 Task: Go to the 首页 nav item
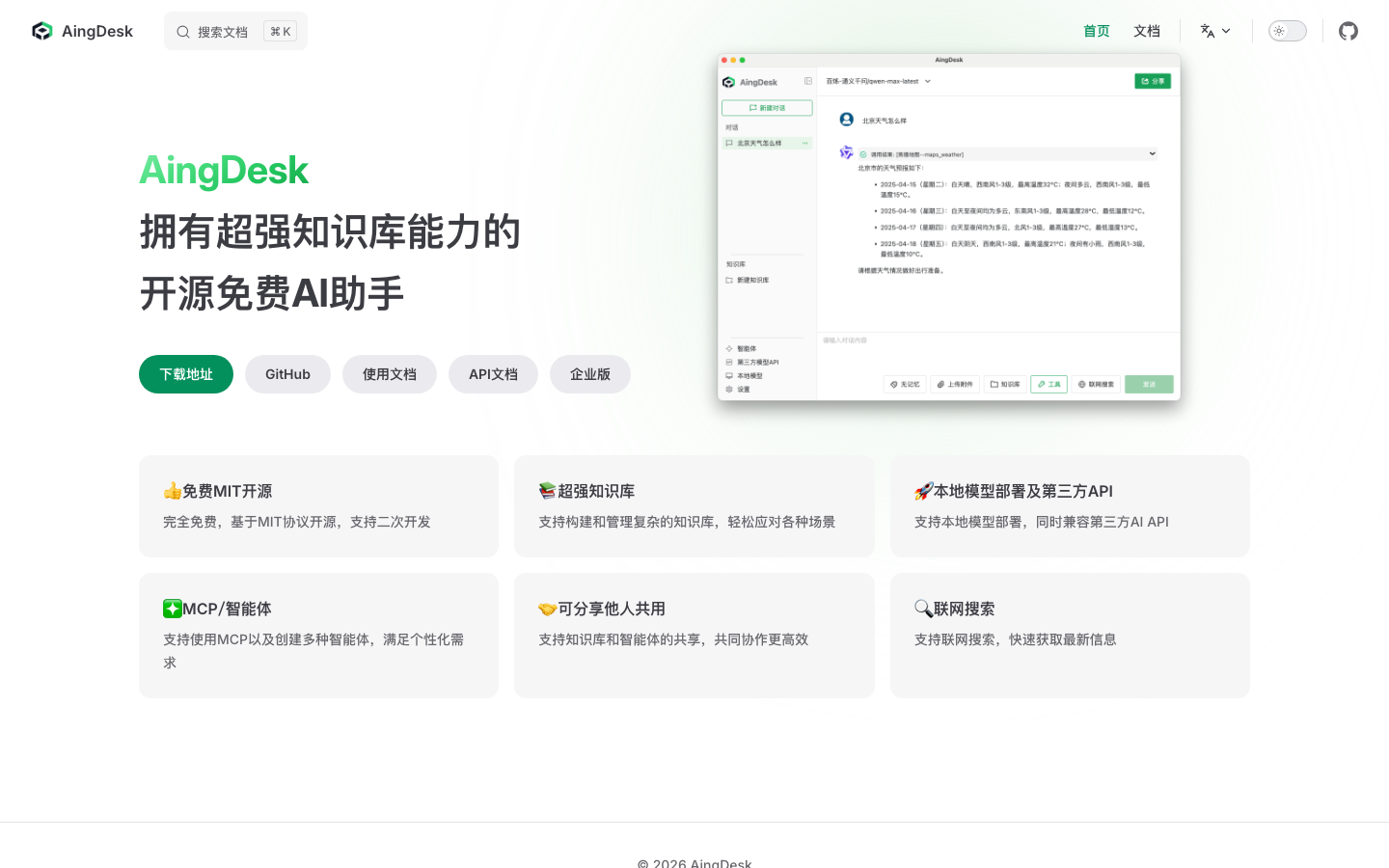click(x=1097, y=31)
